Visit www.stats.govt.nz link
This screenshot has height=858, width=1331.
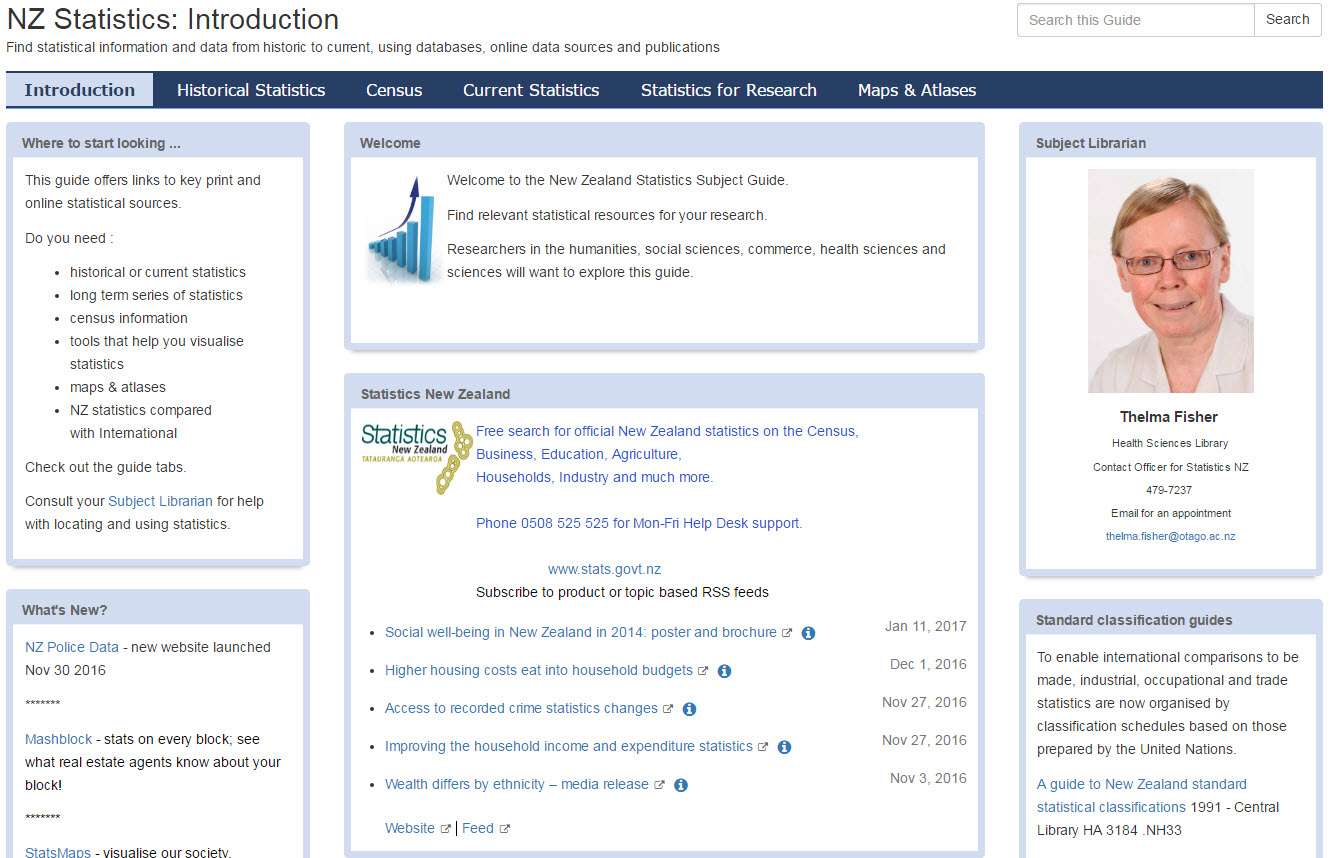pyautogui.click(x=604, y=569)
